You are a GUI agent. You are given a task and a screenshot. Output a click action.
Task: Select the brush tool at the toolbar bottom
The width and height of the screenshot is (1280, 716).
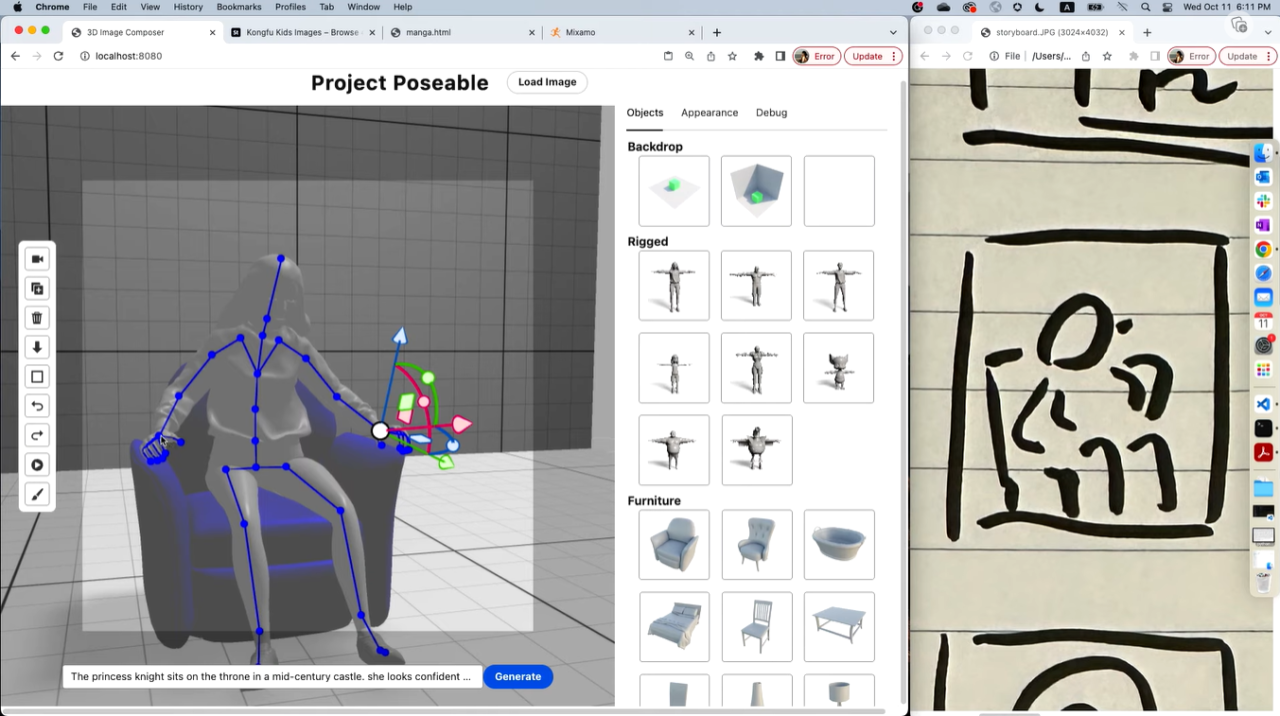pos(37,494)
